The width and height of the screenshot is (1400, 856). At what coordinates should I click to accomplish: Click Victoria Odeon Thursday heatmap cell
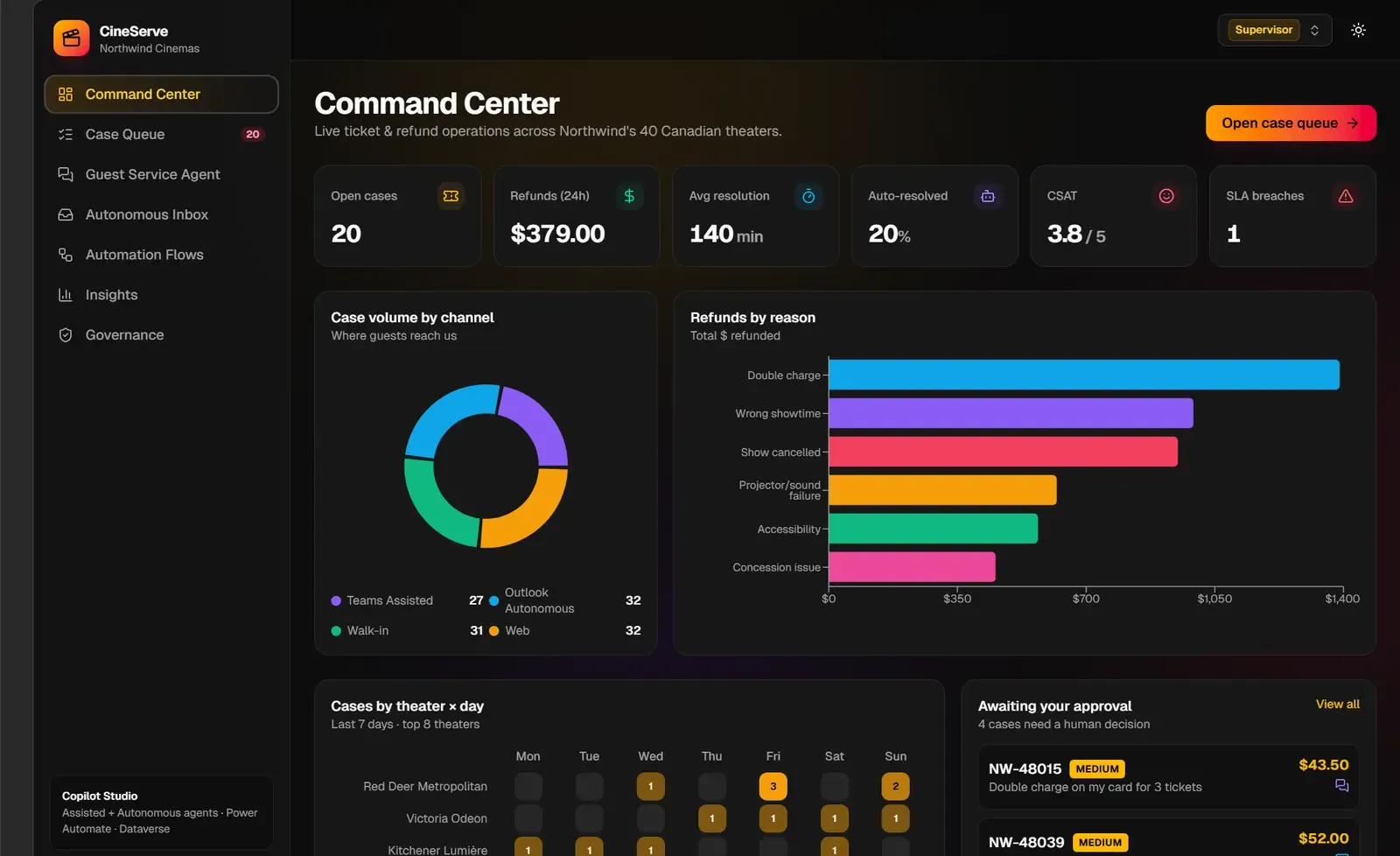pos(712,818)
